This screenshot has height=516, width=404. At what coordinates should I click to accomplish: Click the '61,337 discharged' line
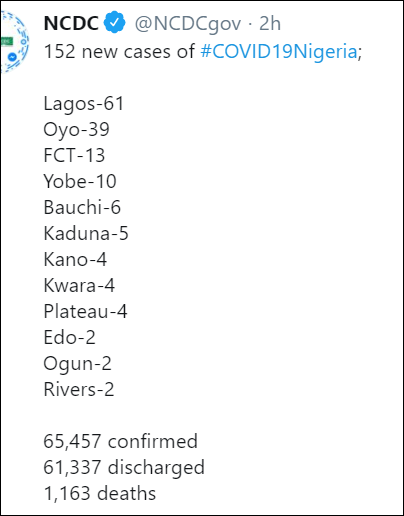tap(124, 468)
